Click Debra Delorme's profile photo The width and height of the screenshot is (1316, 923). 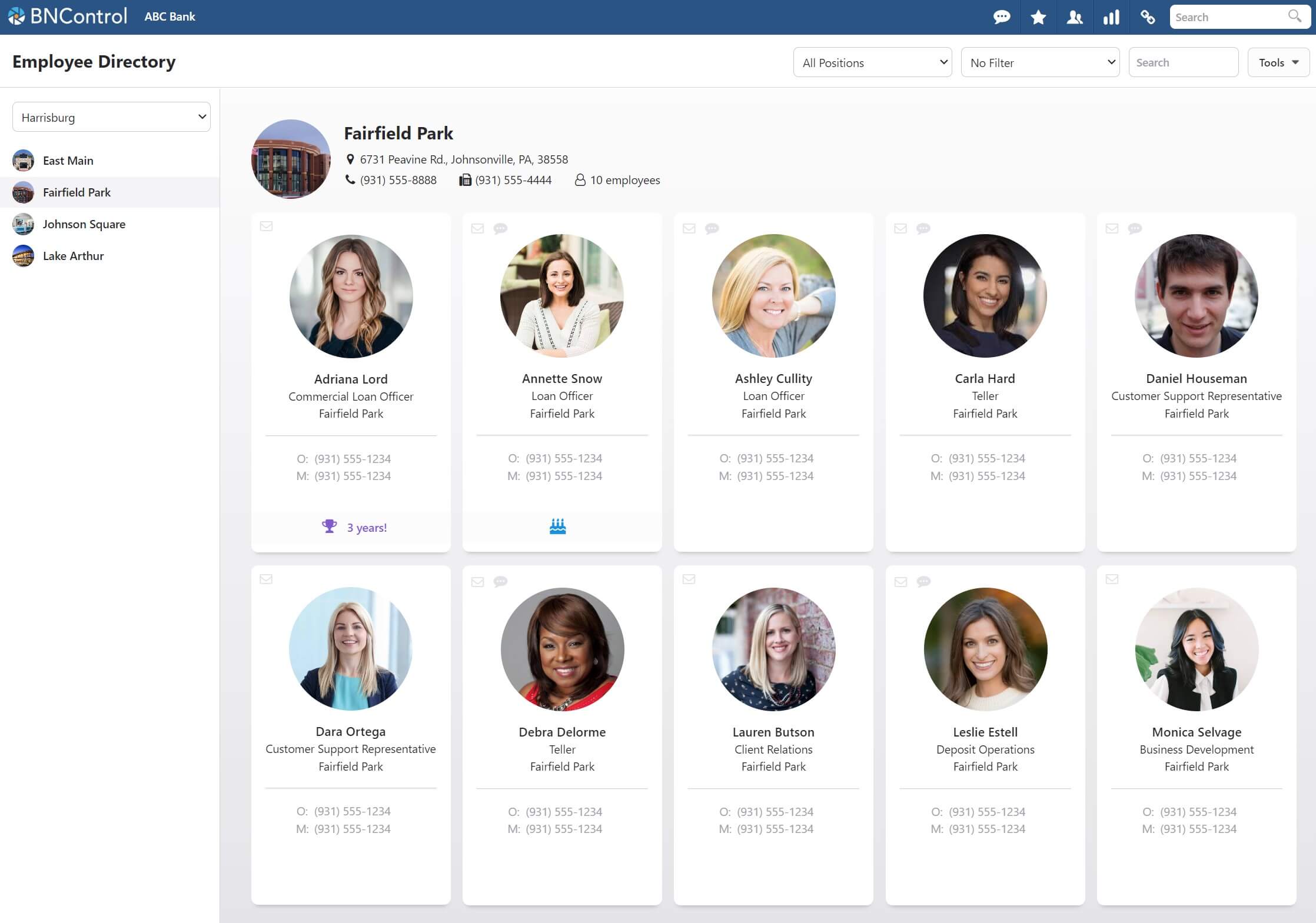[562, 649]
